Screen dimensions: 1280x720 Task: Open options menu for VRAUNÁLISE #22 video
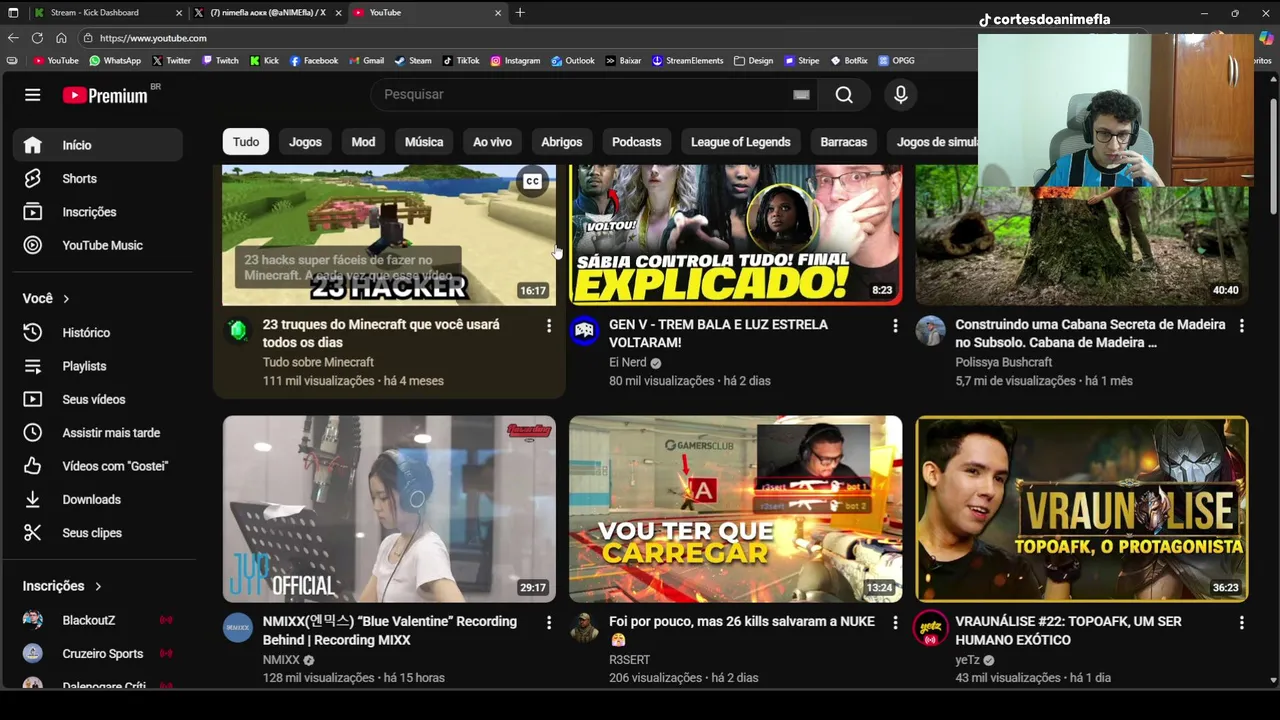coord(1241,623)
